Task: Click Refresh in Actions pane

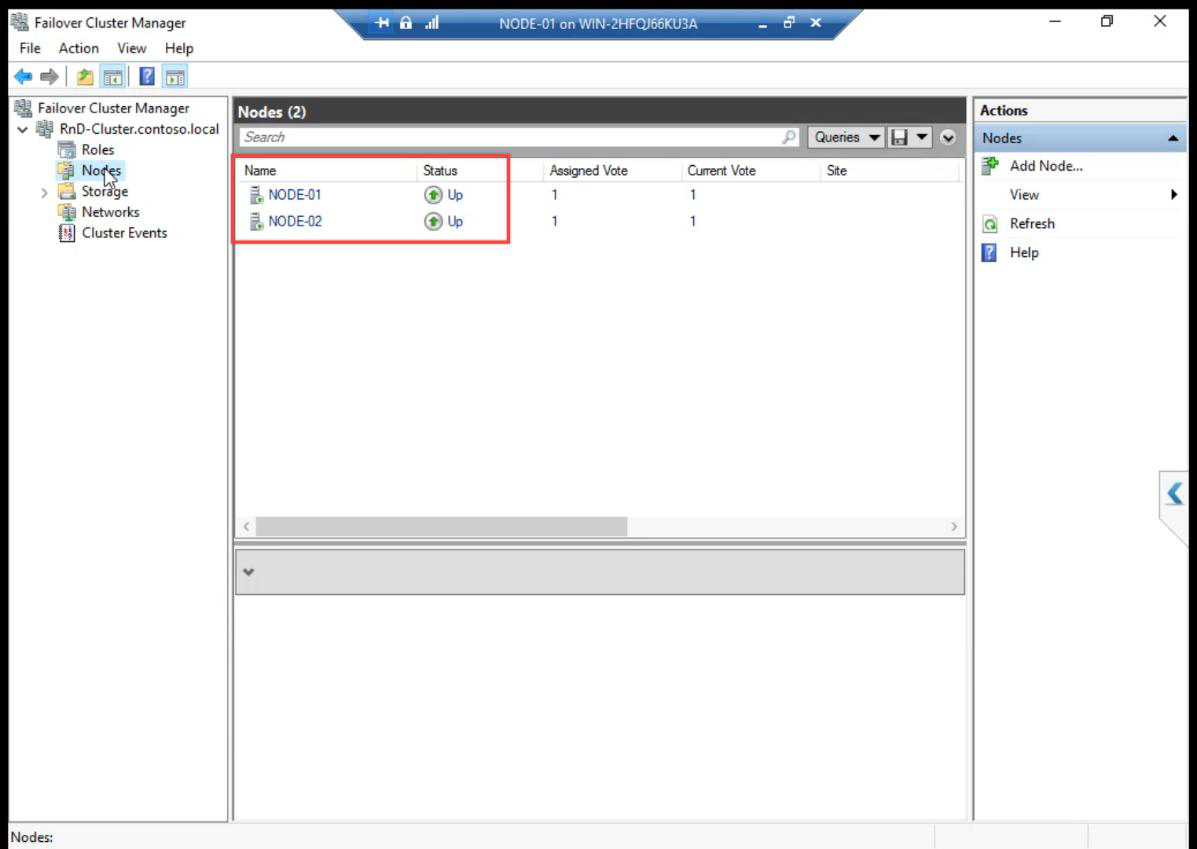Action: pos(1032,224)
